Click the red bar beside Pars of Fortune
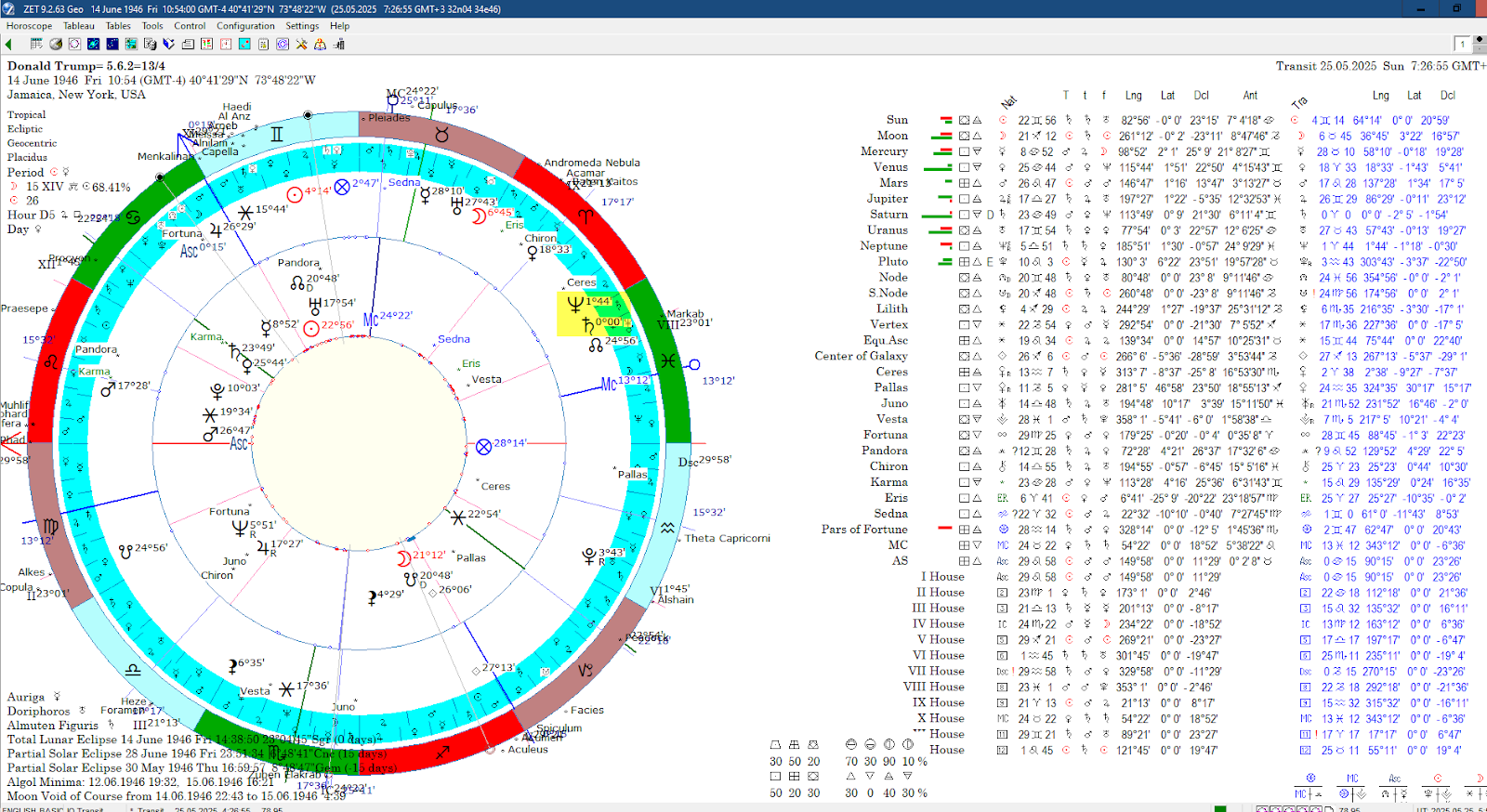Screen dimensions: 1487x812 click(x=945, y=528)
